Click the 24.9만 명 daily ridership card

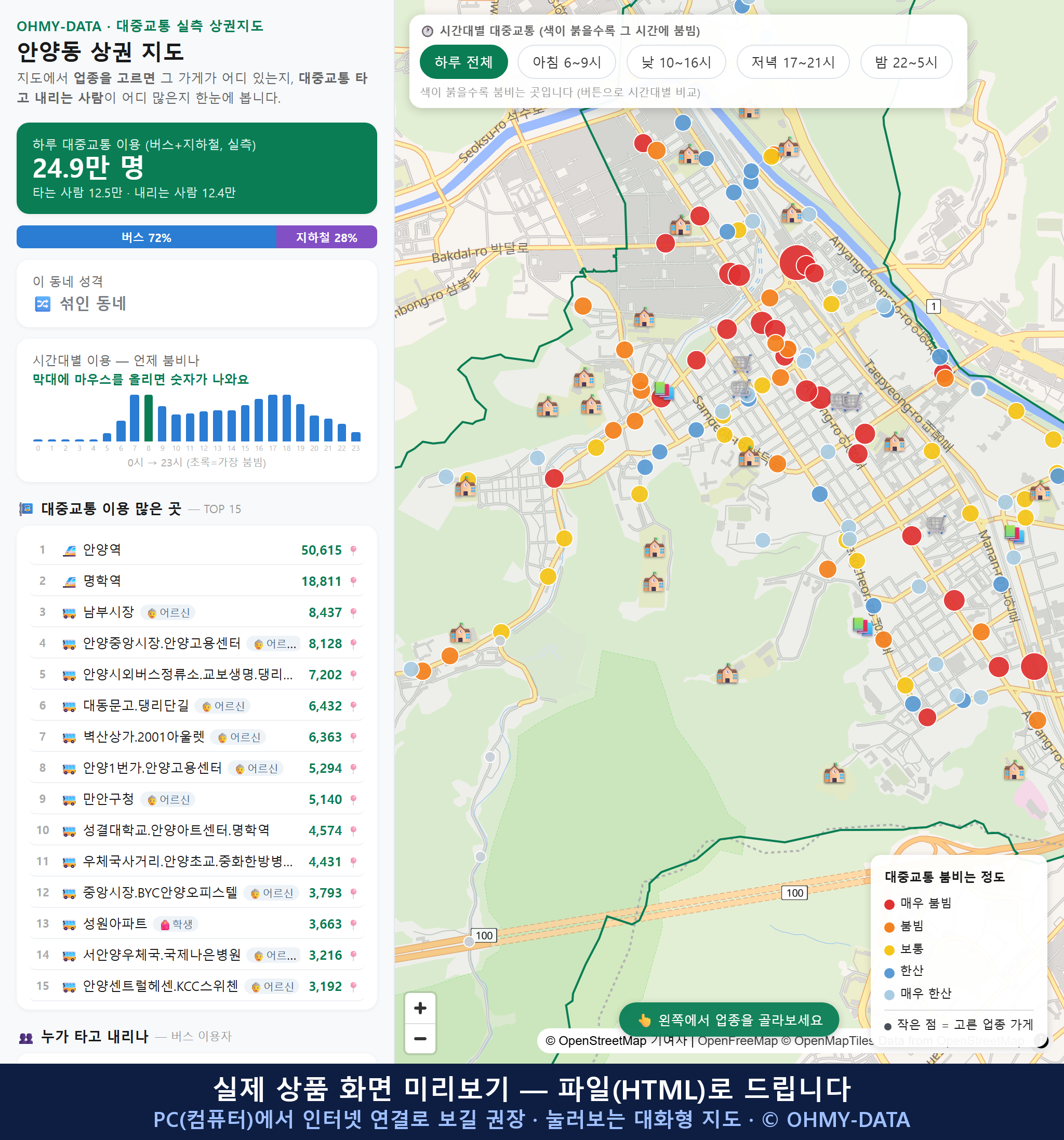click(197, 168)
